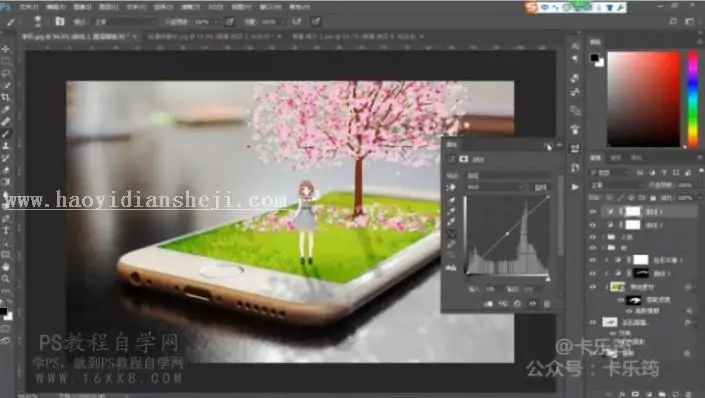705x398 pixels.
Task: Hide the curves layer with black mask
Action: click(x=593, y=273)
